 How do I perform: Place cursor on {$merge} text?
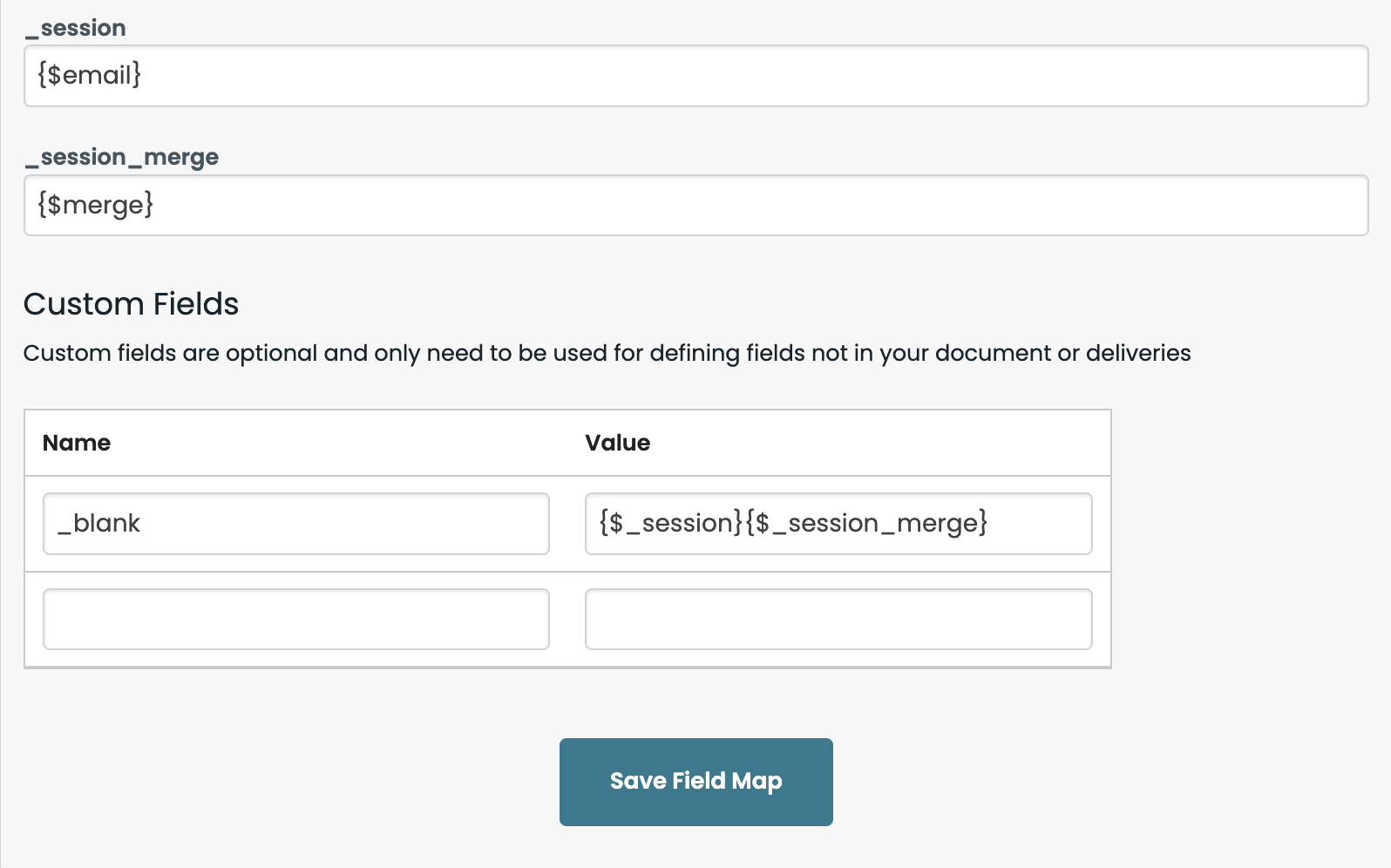(x=95, y=206)
